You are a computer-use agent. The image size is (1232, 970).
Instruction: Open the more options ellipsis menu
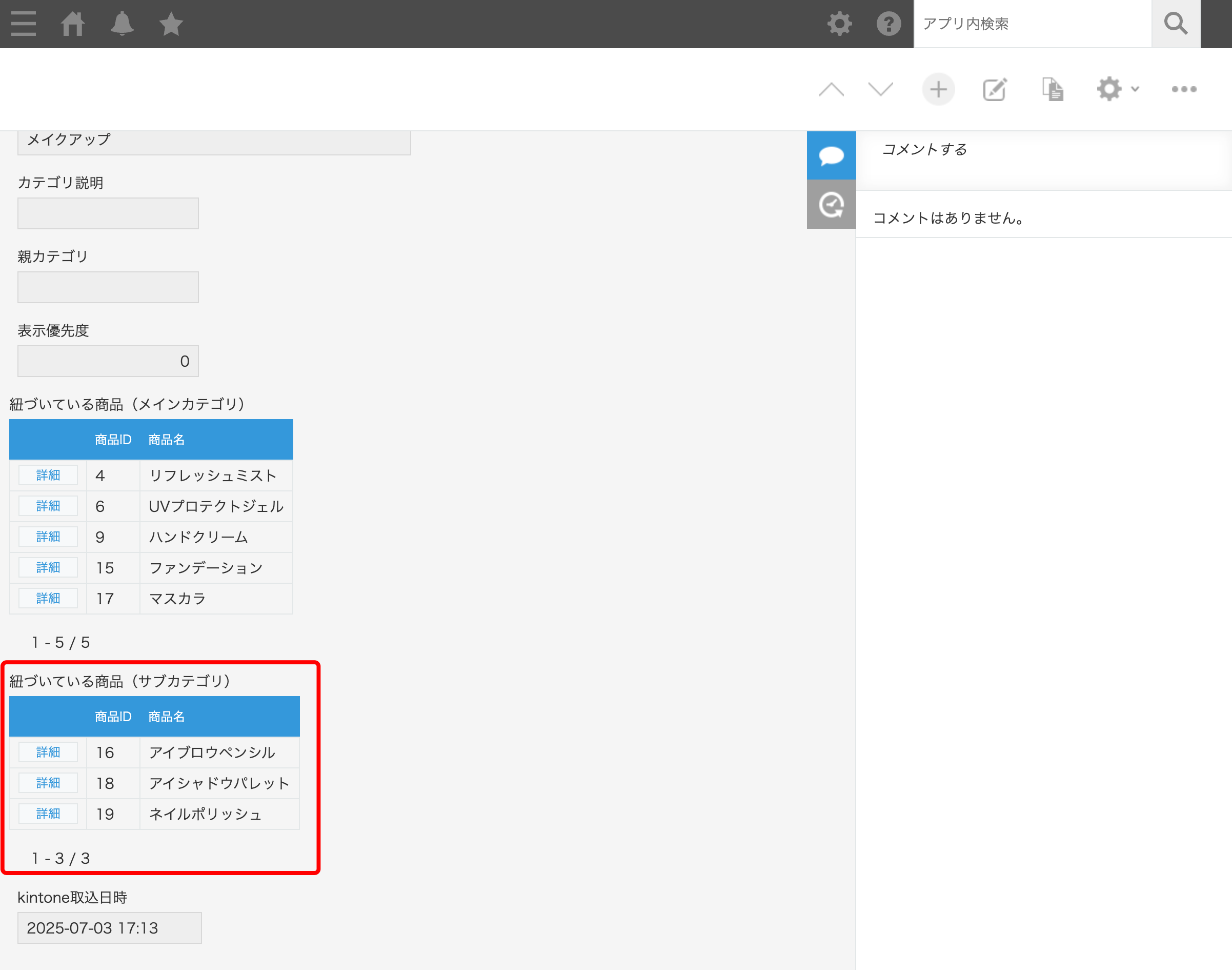(x=1184, y=89)
